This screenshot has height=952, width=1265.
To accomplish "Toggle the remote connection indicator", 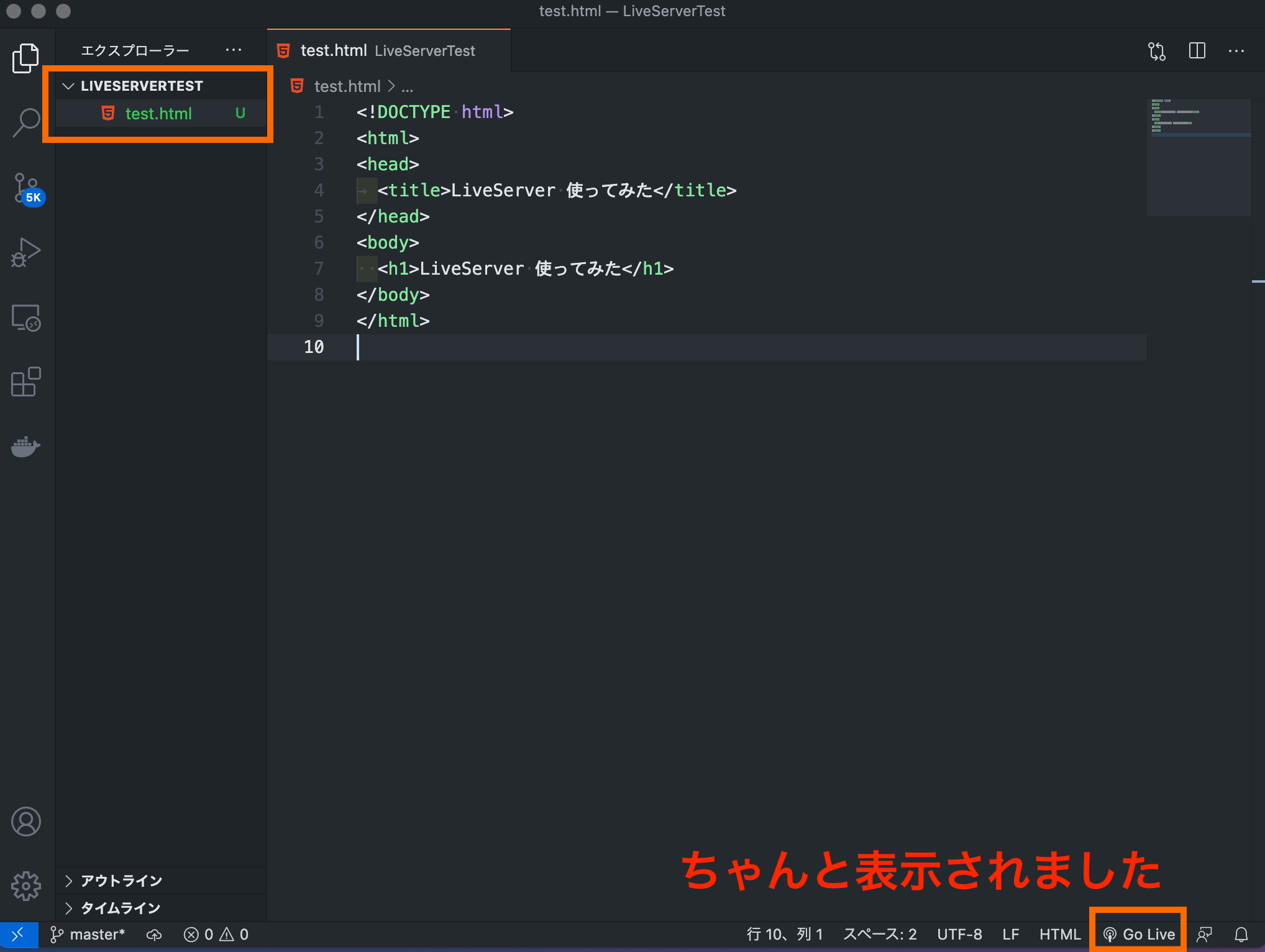I will coord(17,934).
